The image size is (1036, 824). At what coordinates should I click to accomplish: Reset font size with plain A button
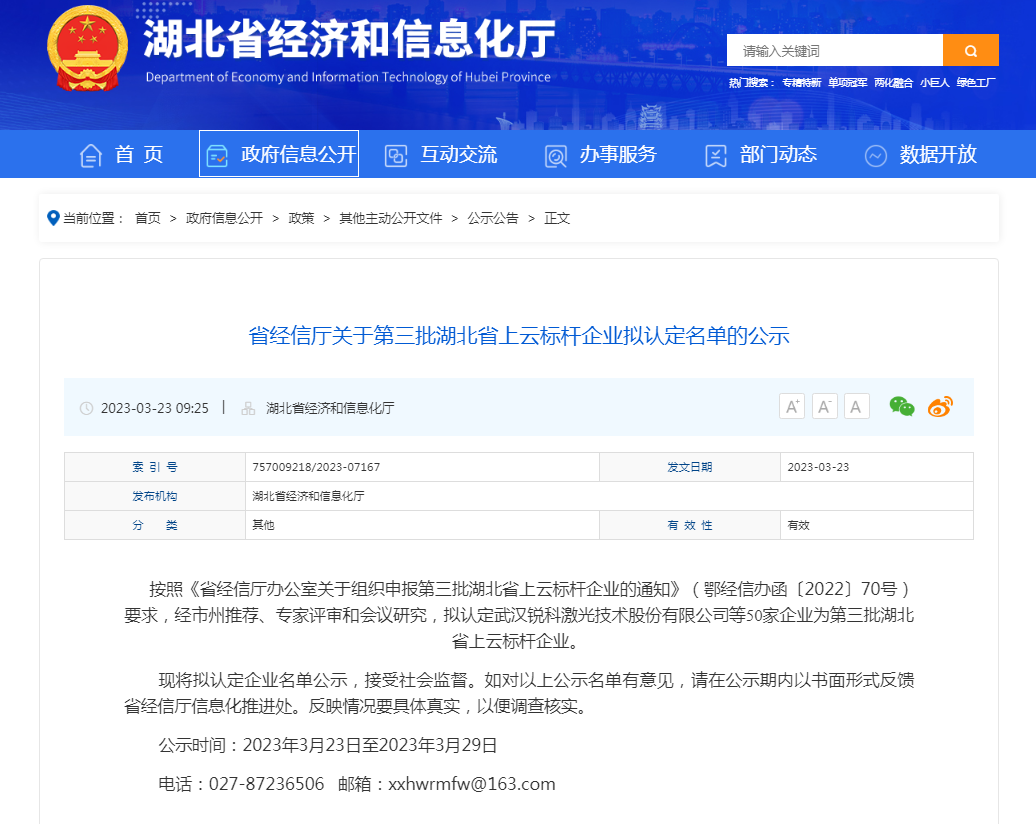click(857, 406)
